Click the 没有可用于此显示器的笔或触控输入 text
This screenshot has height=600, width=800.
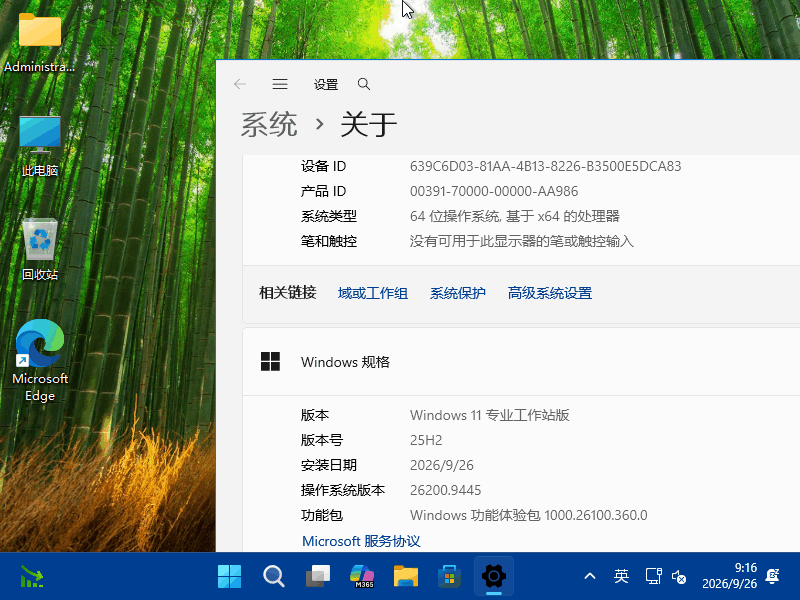point(521,241)
